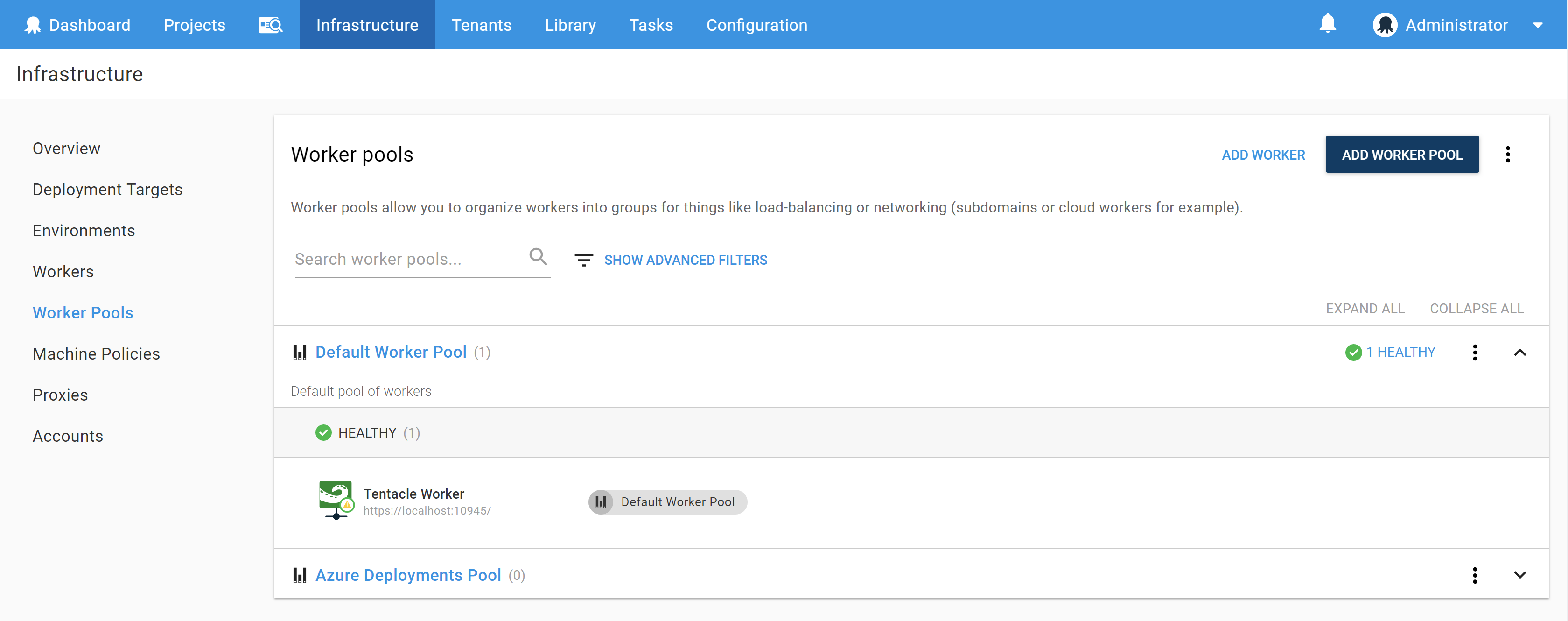
Task: Click the ADD WORKER POOL button
Action: tap(1401, 155)
